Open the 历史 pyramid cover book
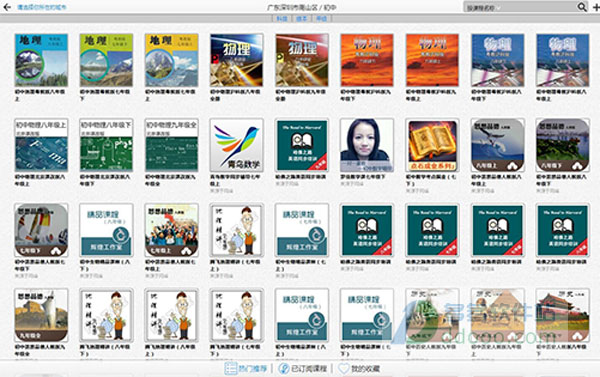This screenshot has width=600, height=377. [x=497, y=315]
